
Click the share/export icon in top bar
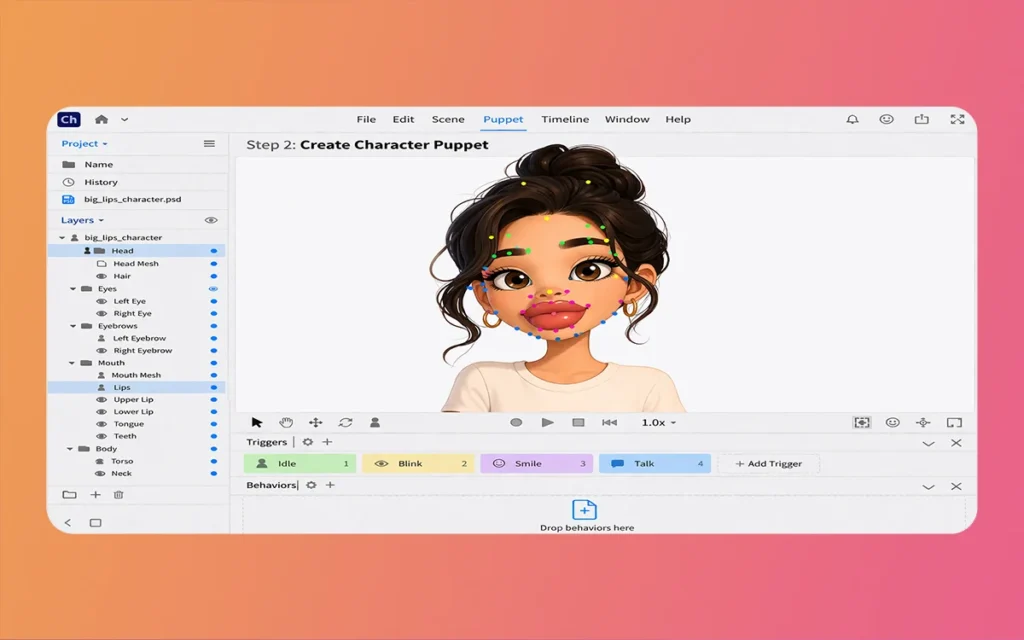[x=921, y=119]
